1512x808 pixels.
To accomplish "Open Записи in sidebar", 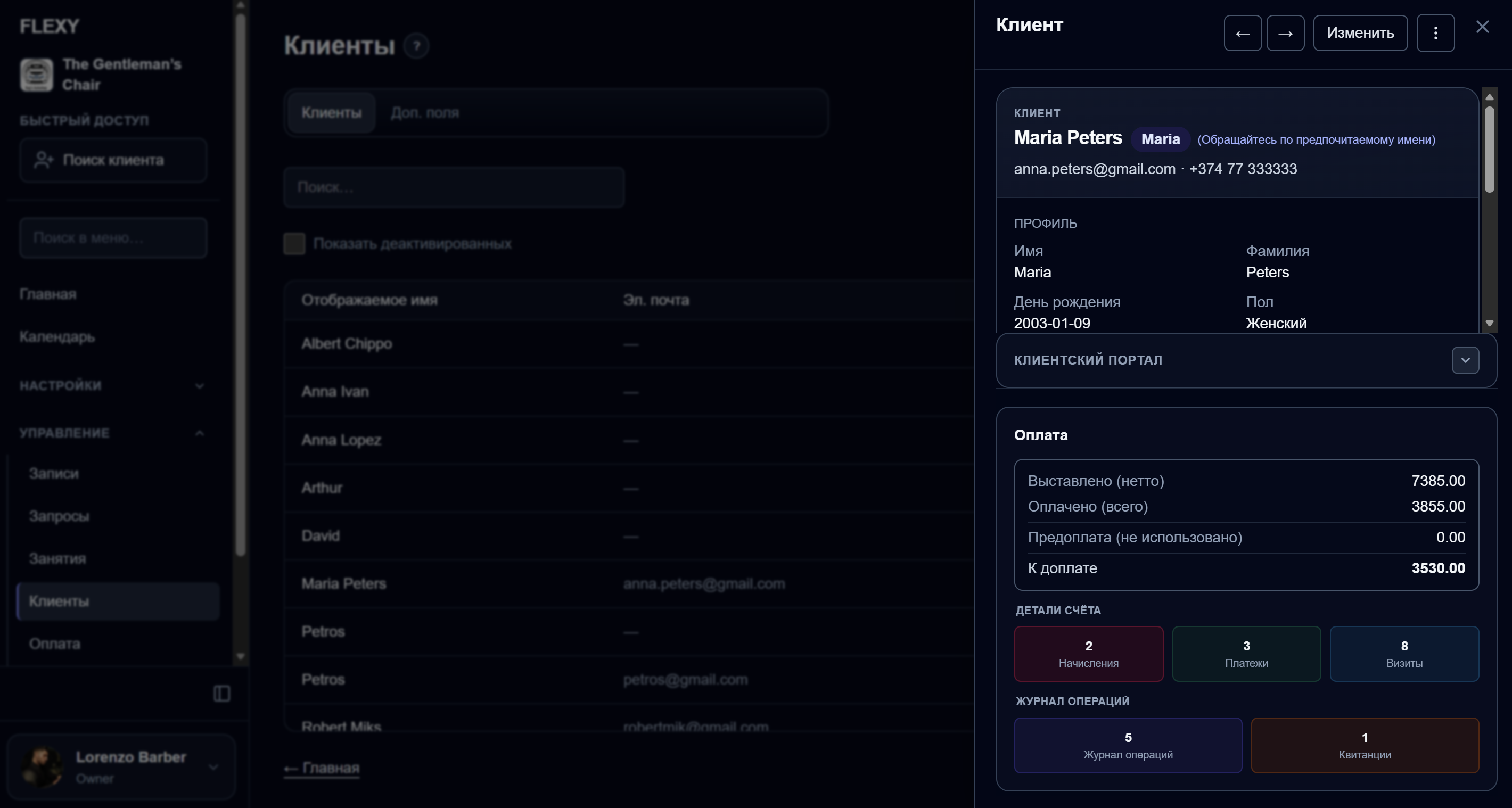I will click(x=54, y=474).
